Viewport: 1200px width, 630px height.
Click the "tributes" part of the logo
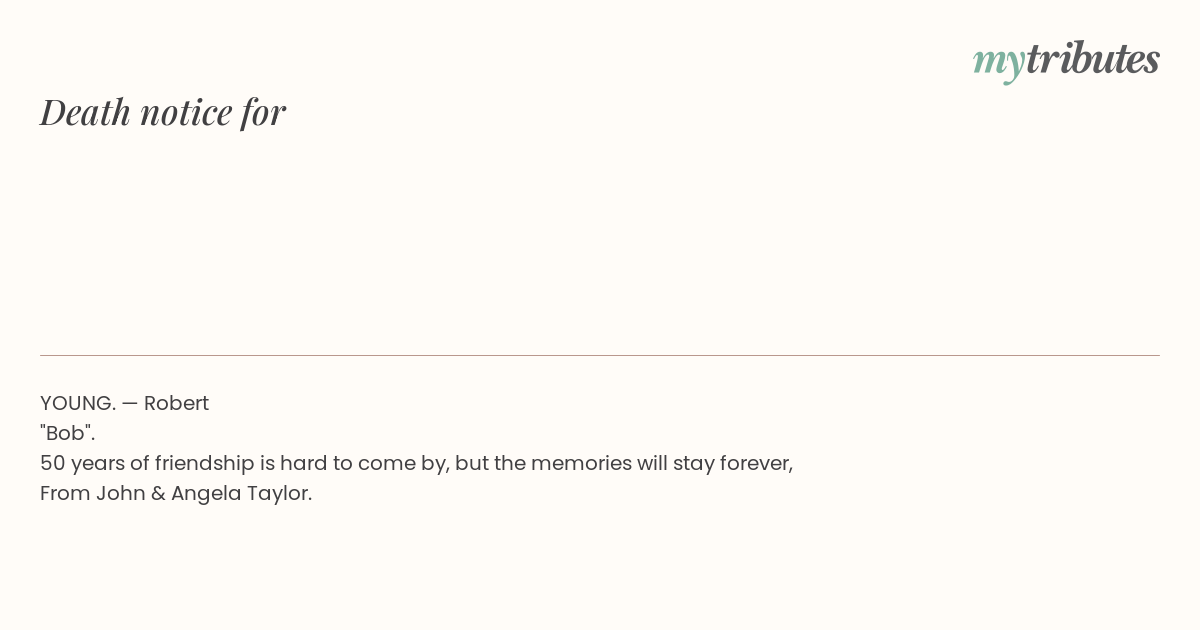[1093, 59]
